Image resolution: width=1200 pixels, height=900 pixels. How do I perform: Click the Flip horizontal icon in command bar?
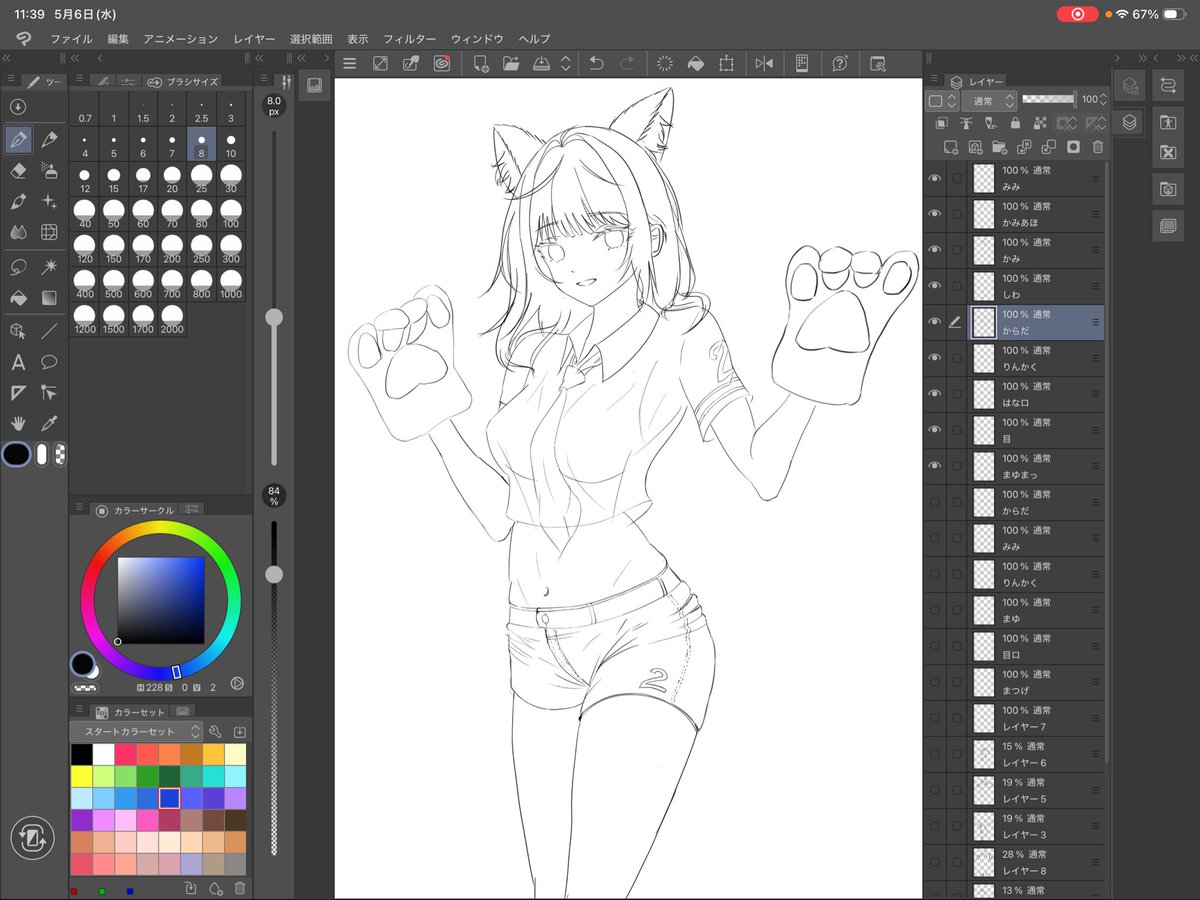click(764, 63)
